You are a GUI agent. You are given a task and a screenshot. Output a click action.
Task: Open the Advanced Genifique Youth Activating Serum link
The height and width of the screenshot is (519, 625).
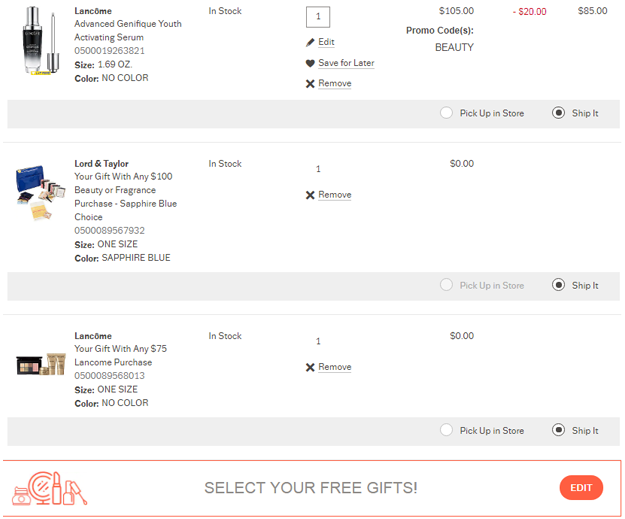click(128, 30)
